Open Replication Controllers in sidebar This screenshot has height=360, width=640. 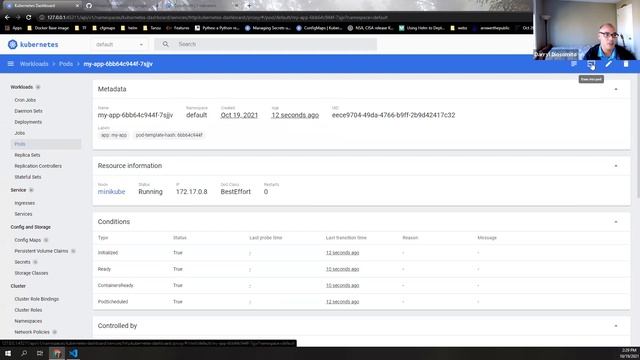tap(38, 166)
